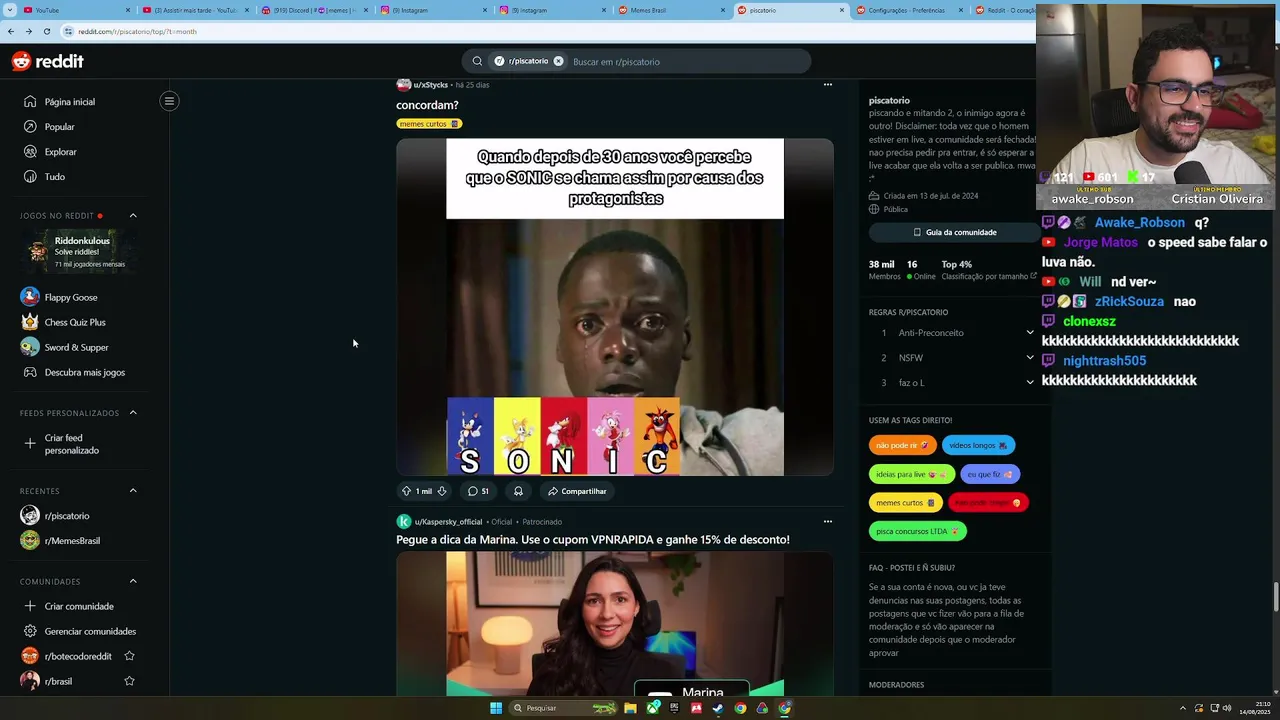
Task: Collapse the Comunidades section
Action: click(133, 581)
